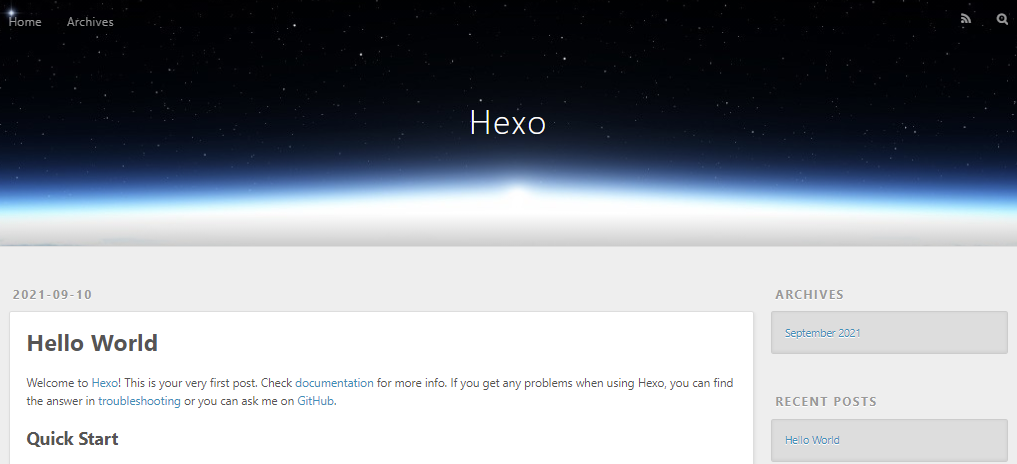
Task: Open the Archives navigation item
Action: pyautogui.click(x=90, y=21)
